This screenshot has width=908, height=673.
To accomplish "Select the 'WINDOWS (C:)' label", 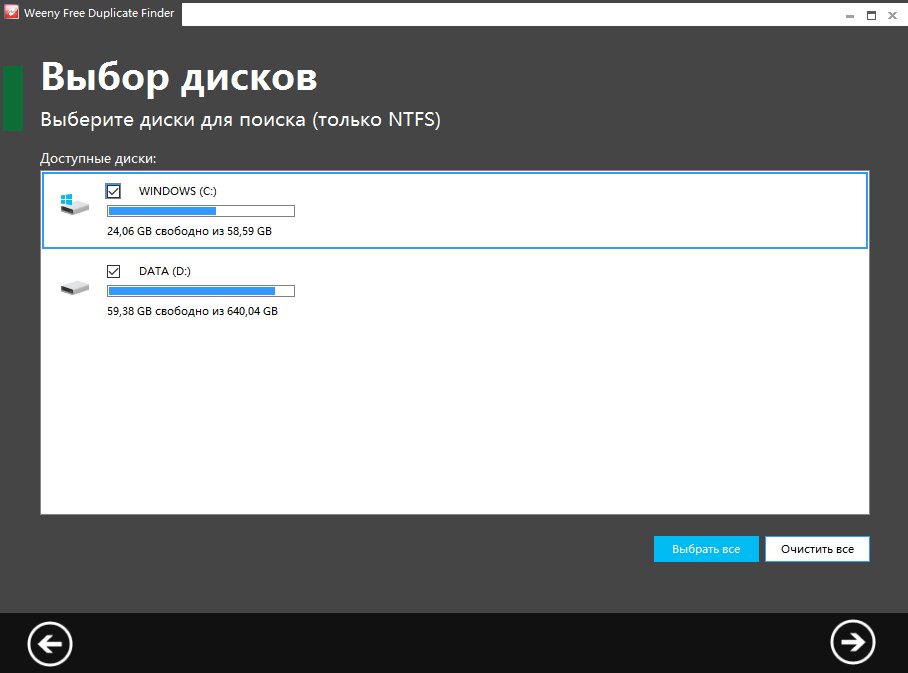I will 178,191.
